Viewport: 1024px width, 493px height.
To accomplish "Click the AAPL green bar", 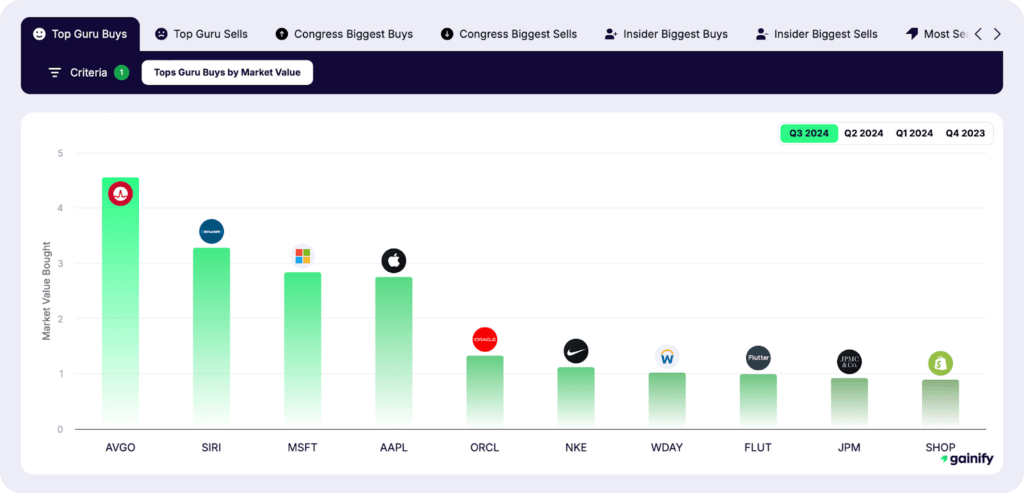I will (394, 353).
